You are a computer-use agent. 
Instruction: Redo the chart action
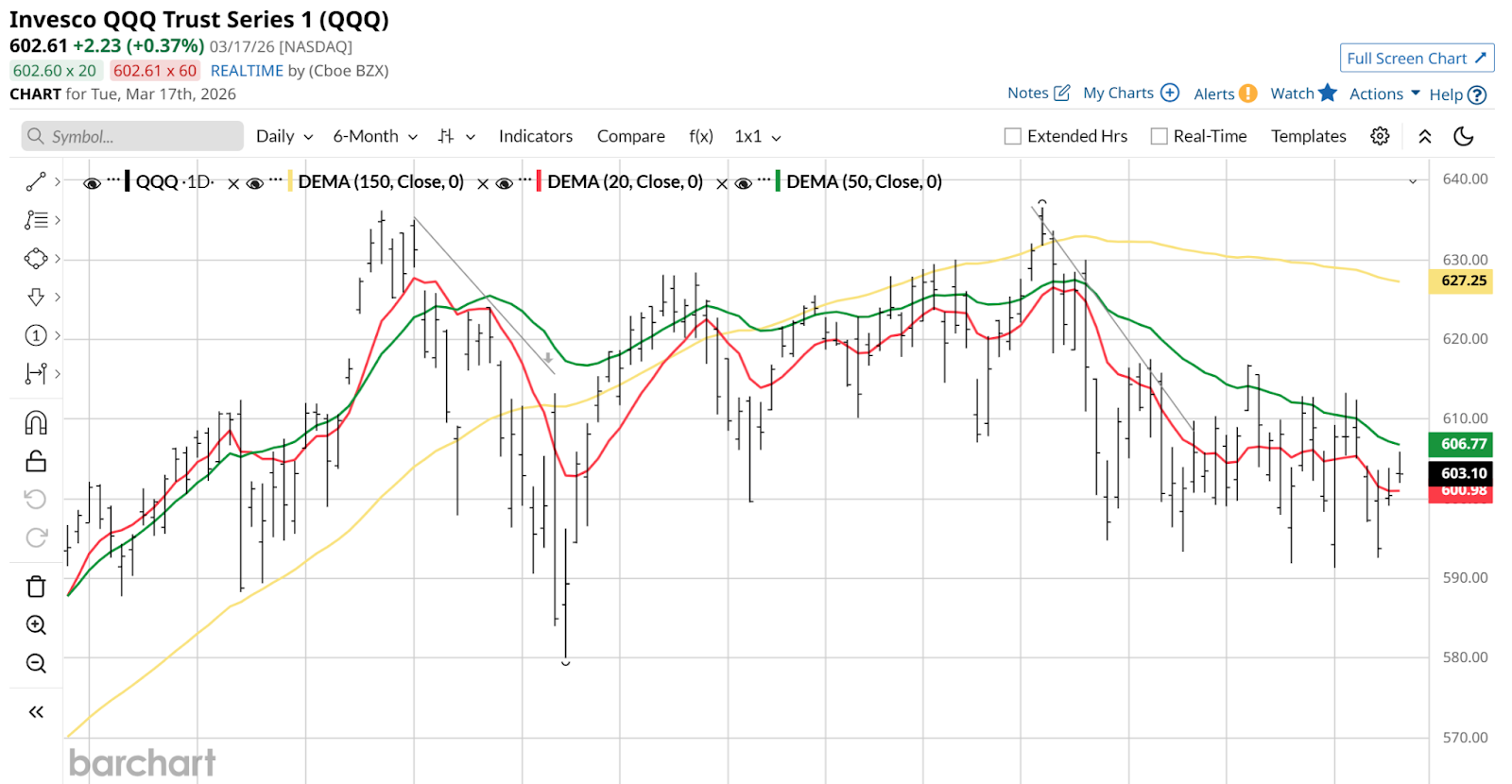(x=36, y=537)
